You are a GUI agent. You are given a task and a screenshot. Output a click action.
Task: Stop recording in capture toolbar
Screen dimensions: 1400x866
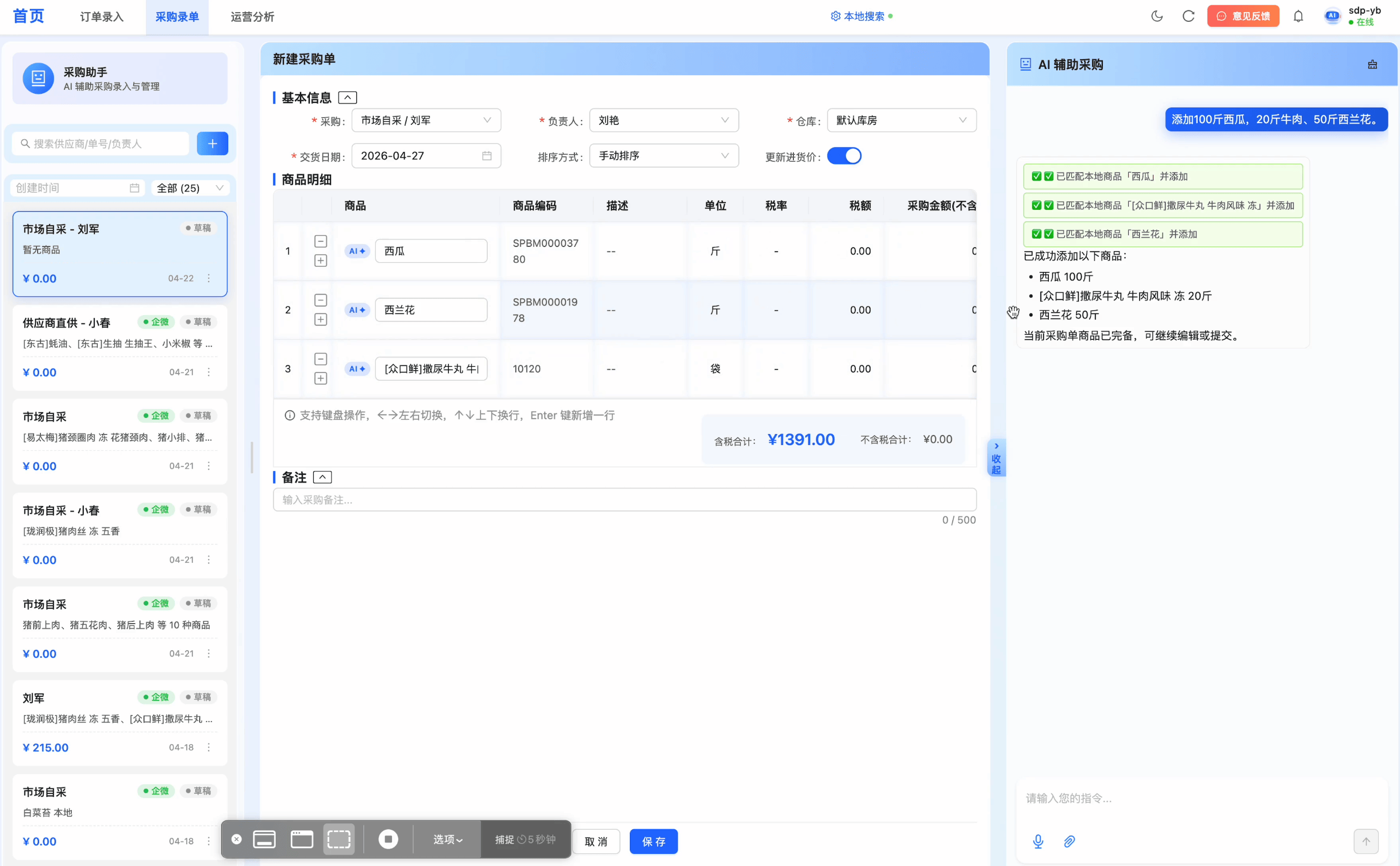pos(388,839)
